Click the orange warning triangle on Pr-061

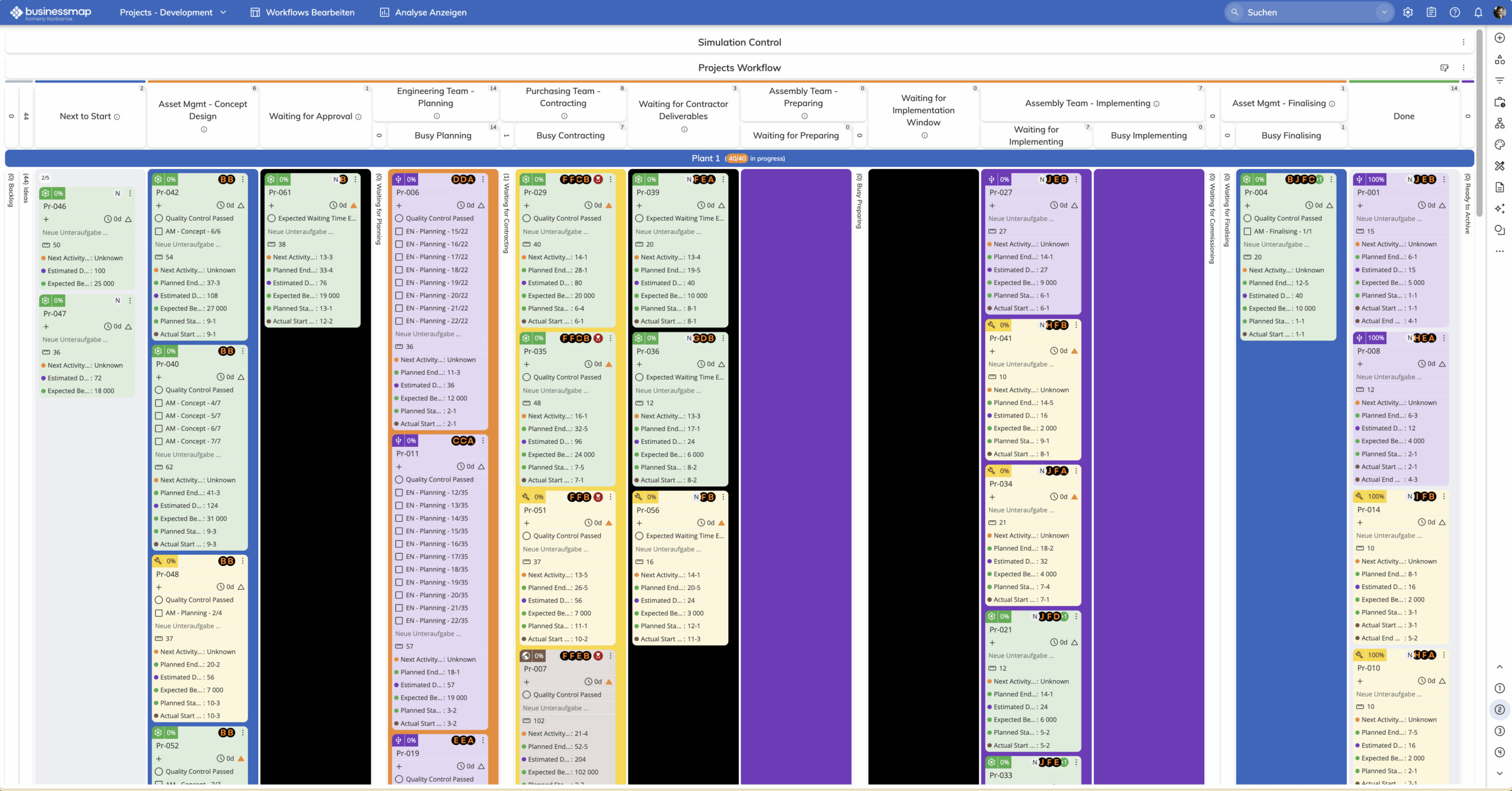coord(354,205)
